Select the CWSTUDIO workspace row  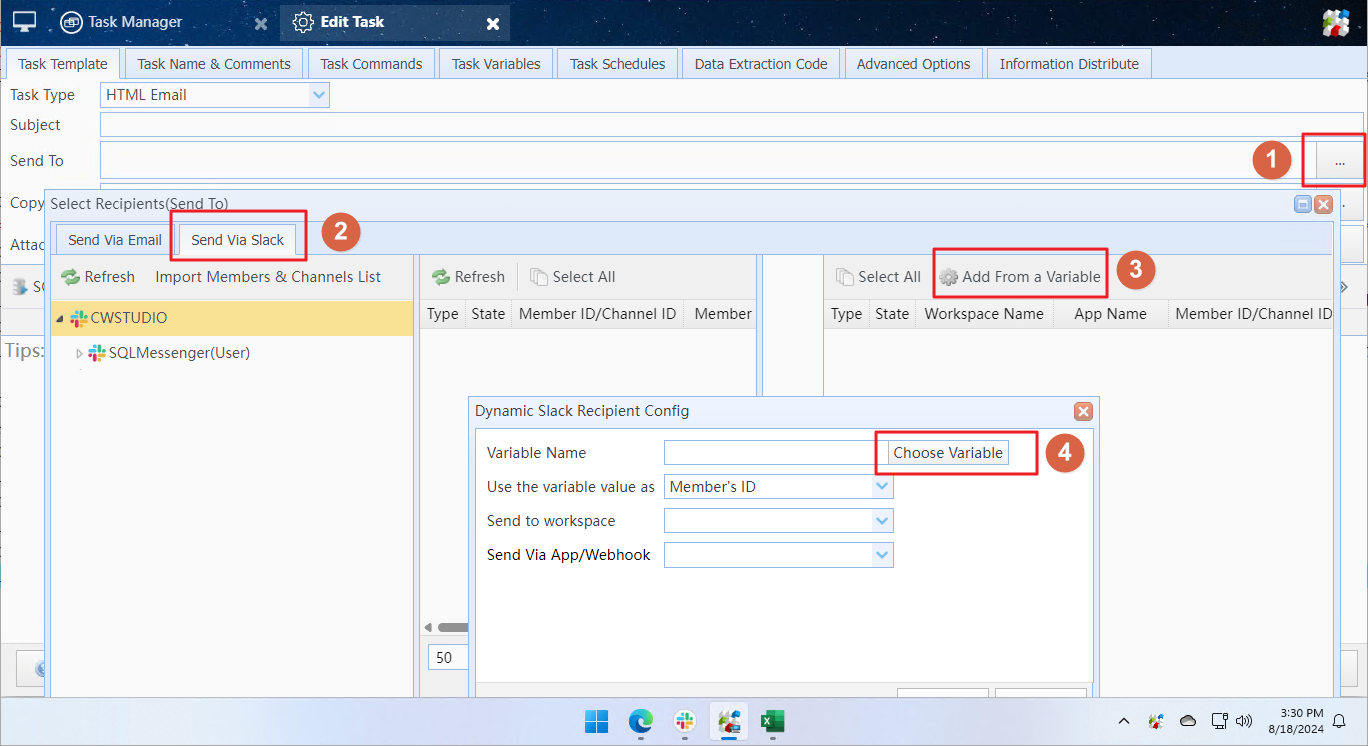click(x=232, y=318)
